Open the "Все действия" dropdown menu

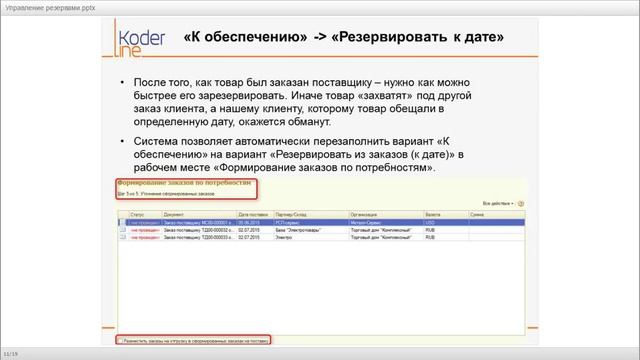(x=498, y=203)
